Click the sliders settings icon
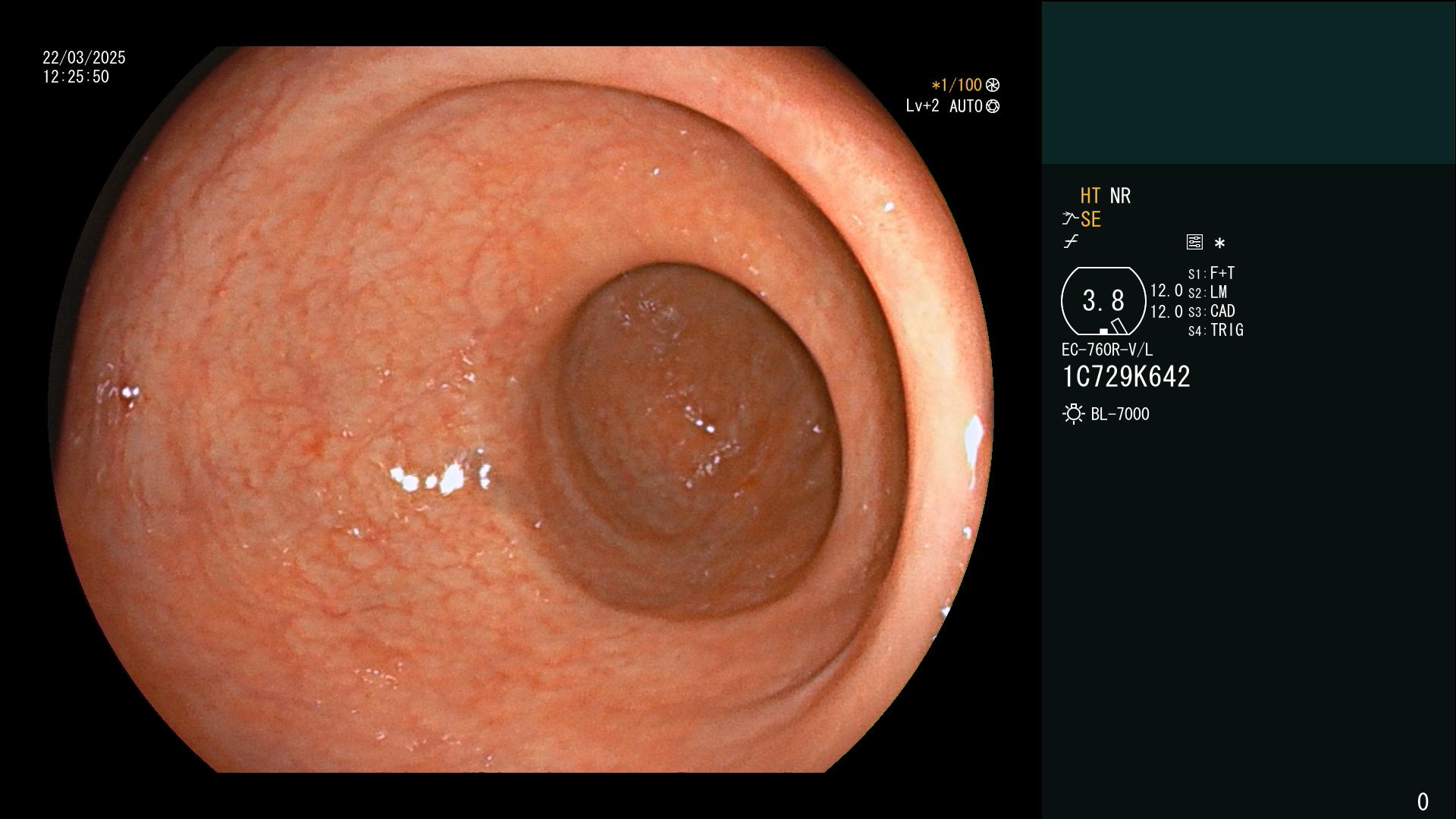 [x=1194, y=242]
